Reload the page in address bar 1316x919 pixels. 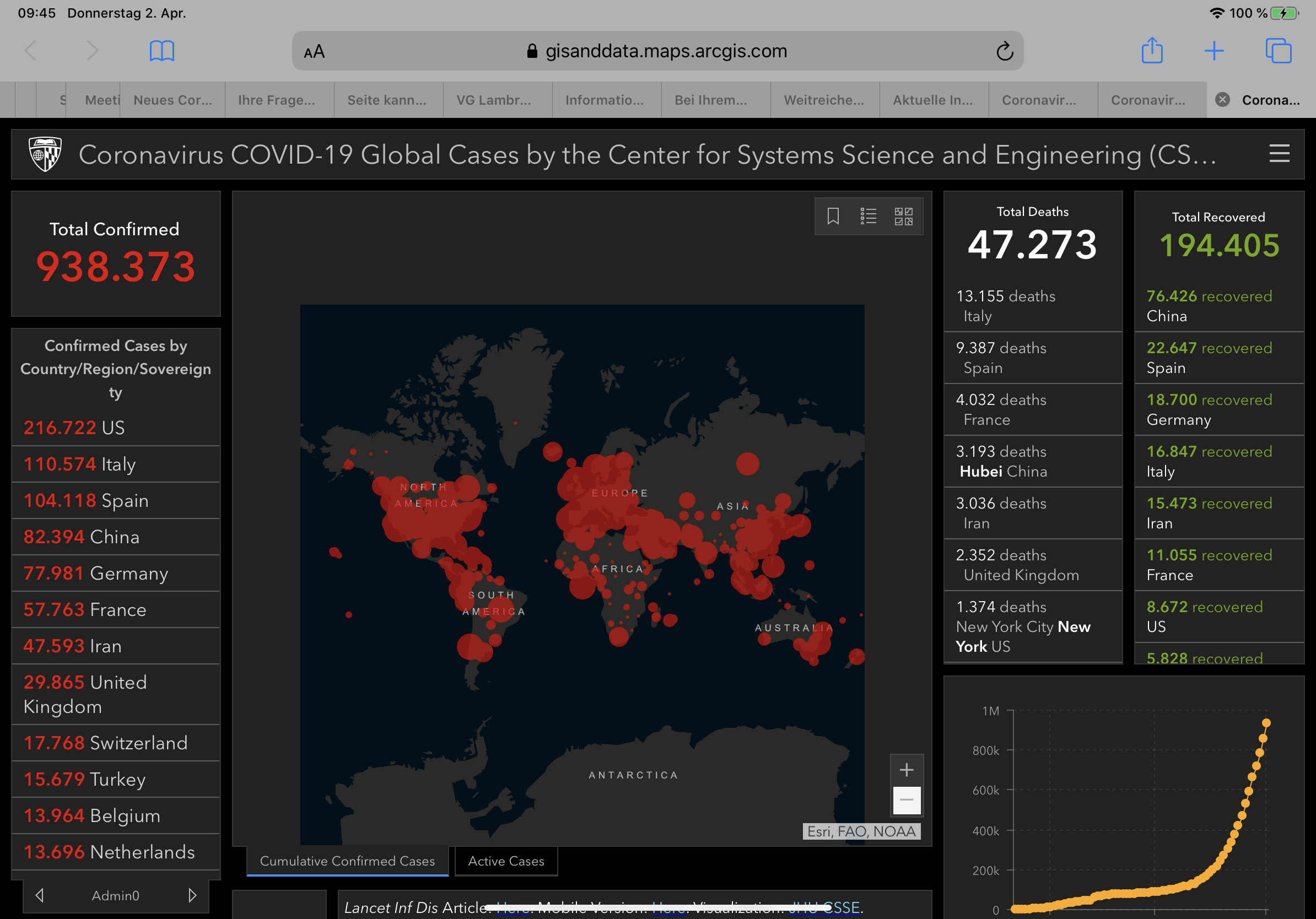[1004, 51]
